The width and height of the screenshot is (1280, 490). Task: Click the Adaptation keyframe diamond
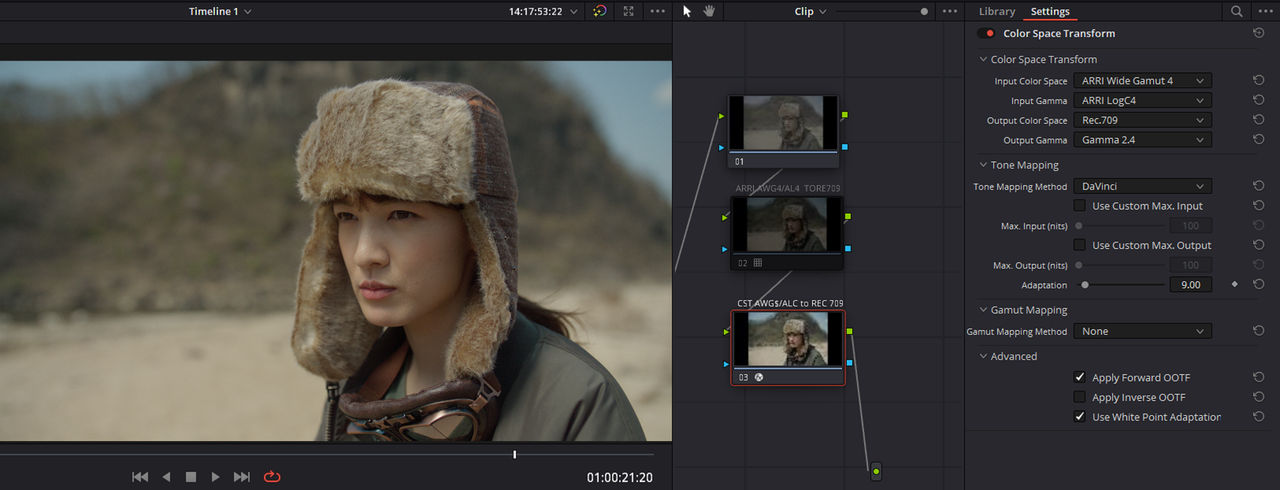(x=1234, y=285)
